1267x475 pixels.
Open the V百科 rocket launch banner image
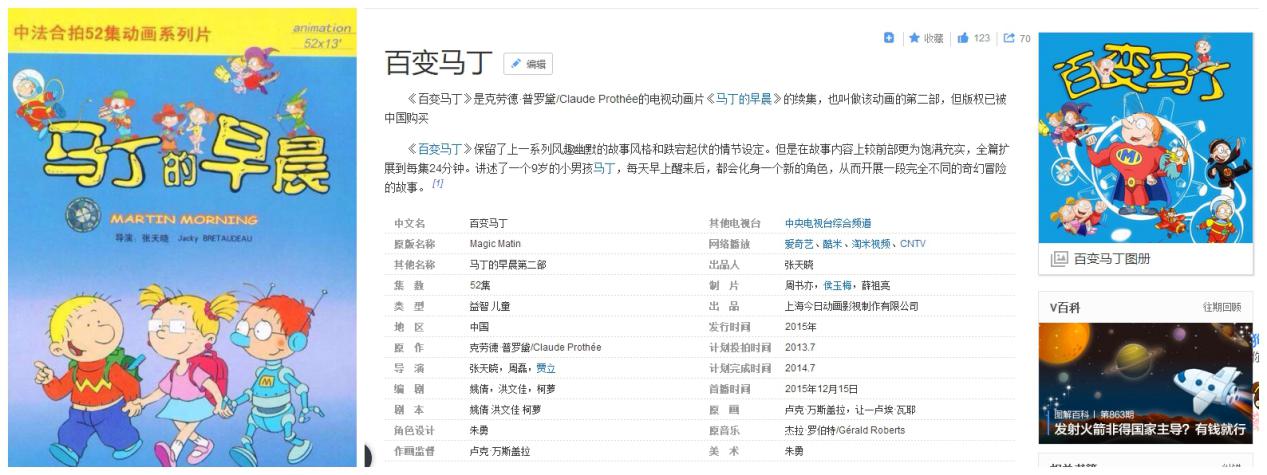[1146, 383]
